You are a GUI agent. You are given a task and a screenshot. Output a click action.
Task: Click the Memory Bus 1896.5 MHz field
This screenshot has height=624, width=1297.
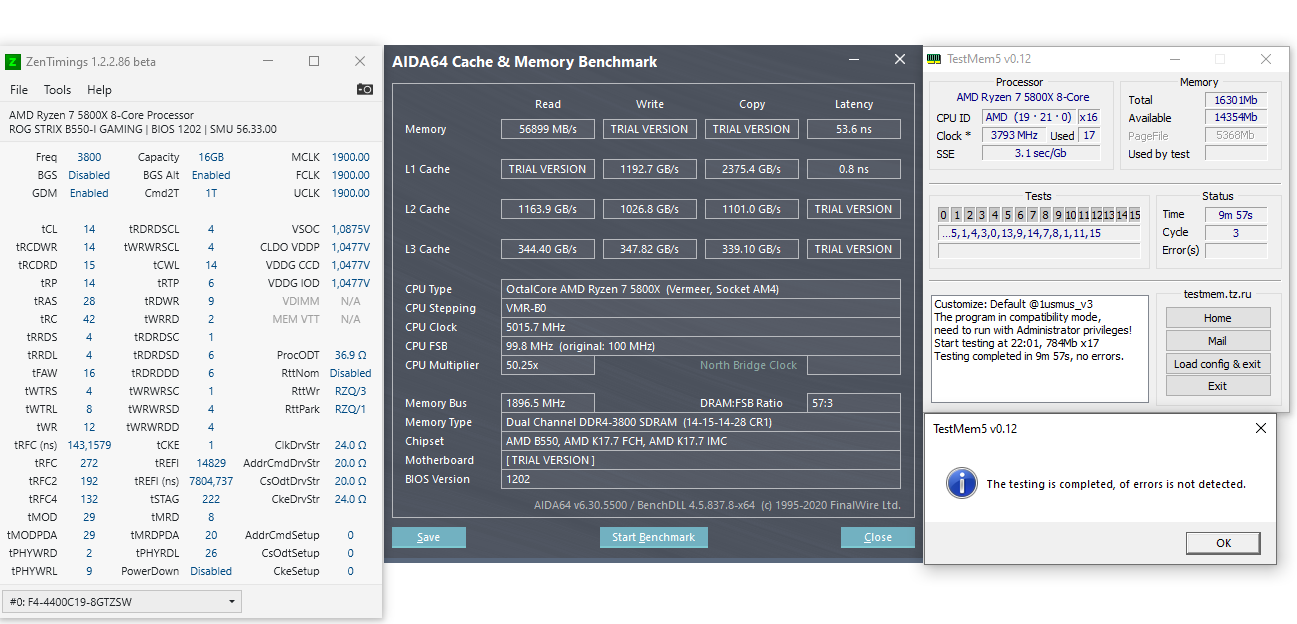click(x=548, y=403)
